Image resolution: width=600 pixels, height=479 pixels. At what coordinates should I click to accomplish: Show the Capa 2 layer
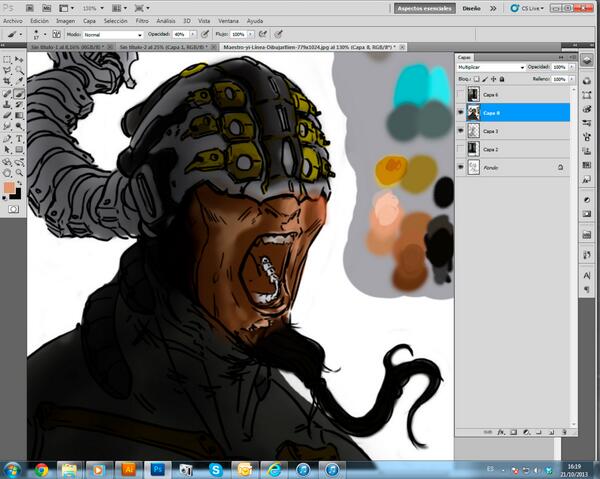(460, 149)
